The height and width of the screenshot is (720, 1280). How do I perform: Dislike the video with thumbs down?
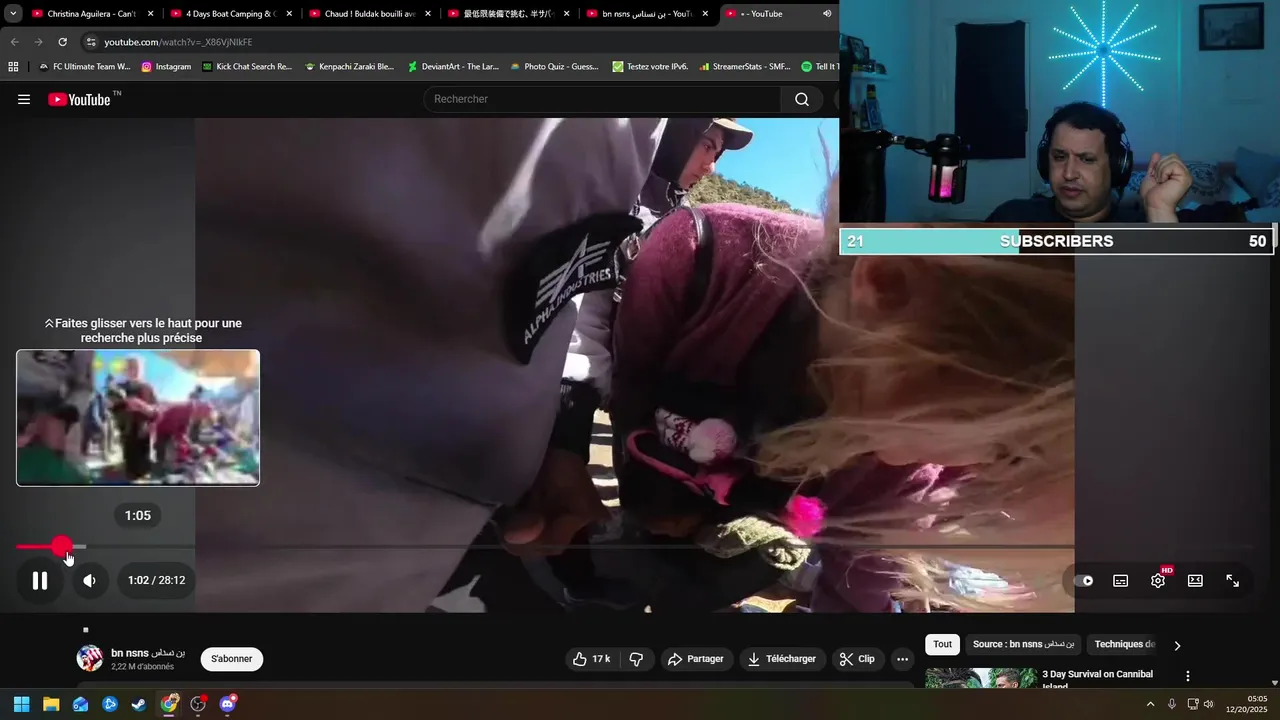pos(636,659)
